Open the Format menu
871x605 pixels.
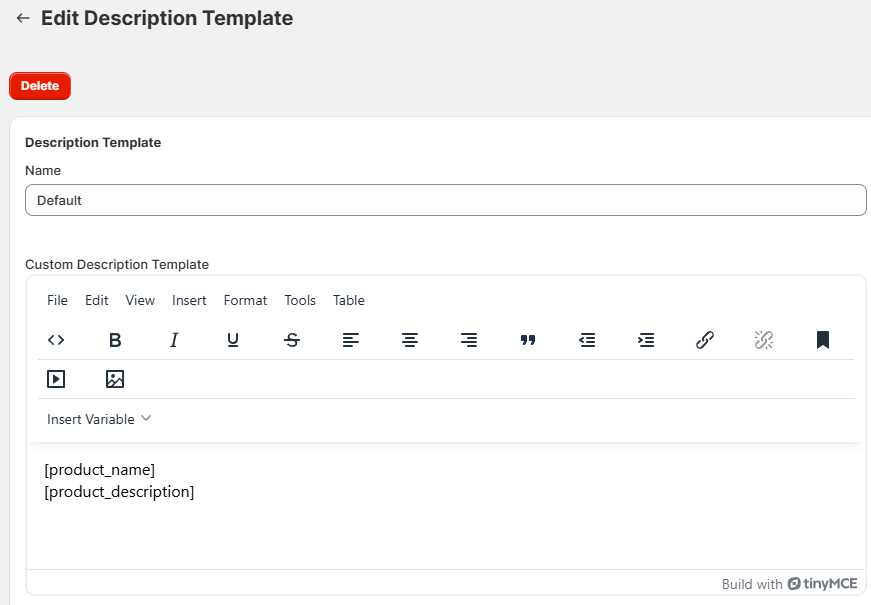[x=245, y=300]
